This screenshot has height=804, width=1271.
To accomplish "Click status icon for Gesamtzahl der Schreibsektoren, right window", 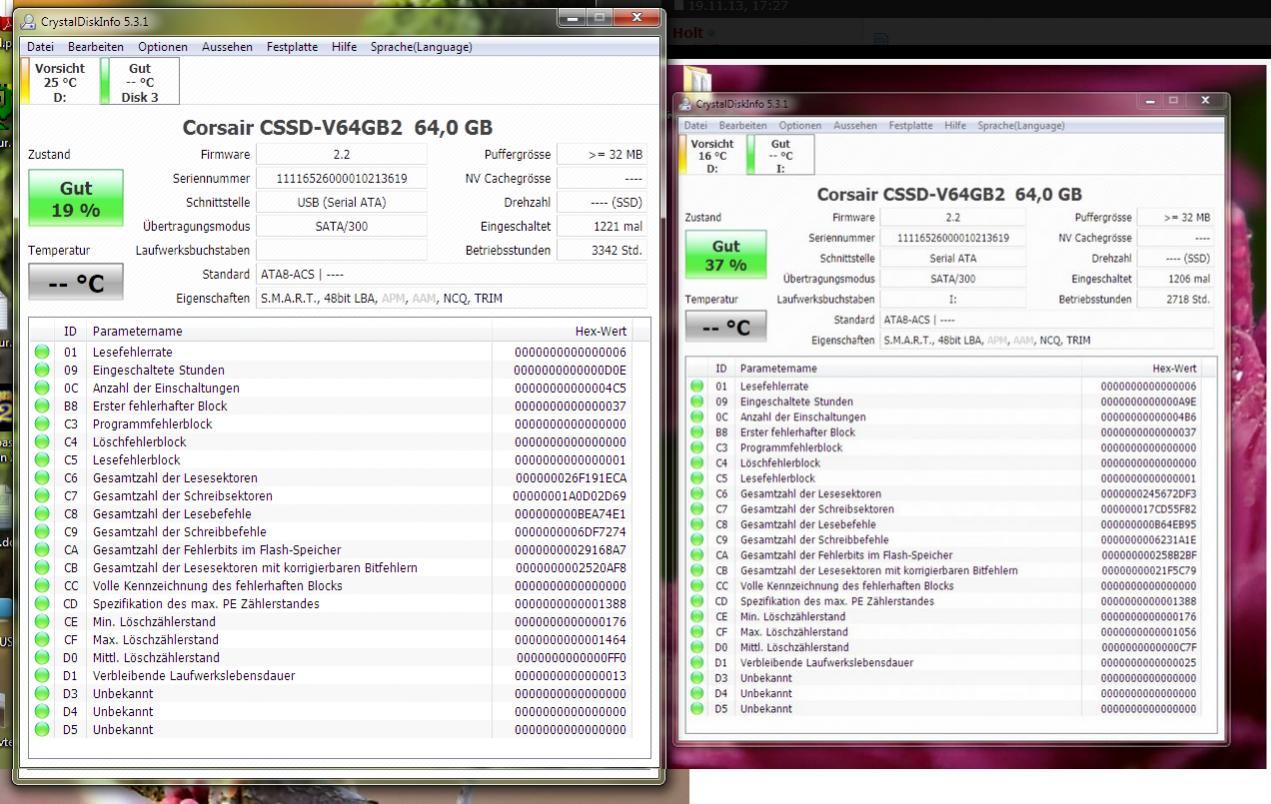I will [x=697, y=509].
